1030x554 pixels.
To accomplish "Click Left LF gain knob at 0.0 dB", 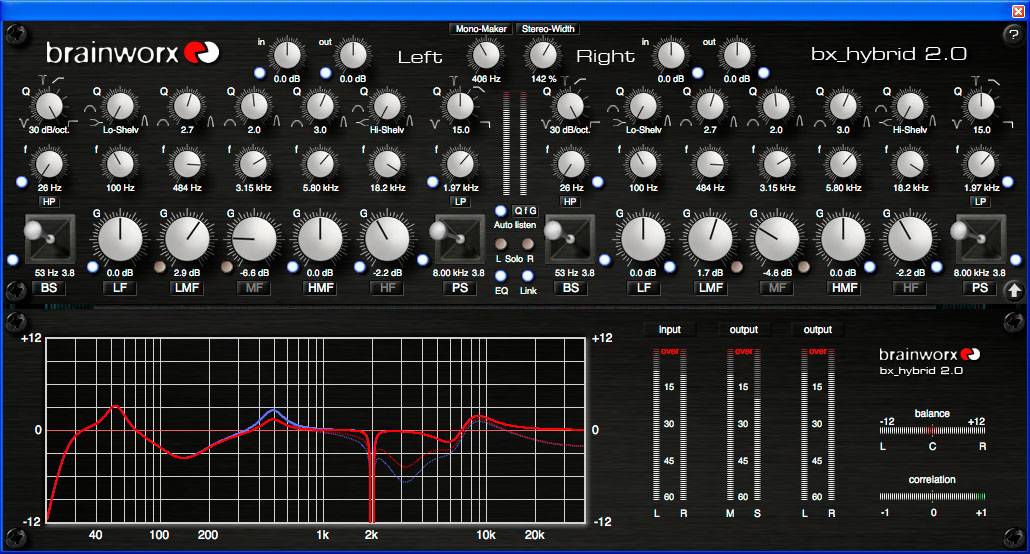I will [x=120, y=239].
